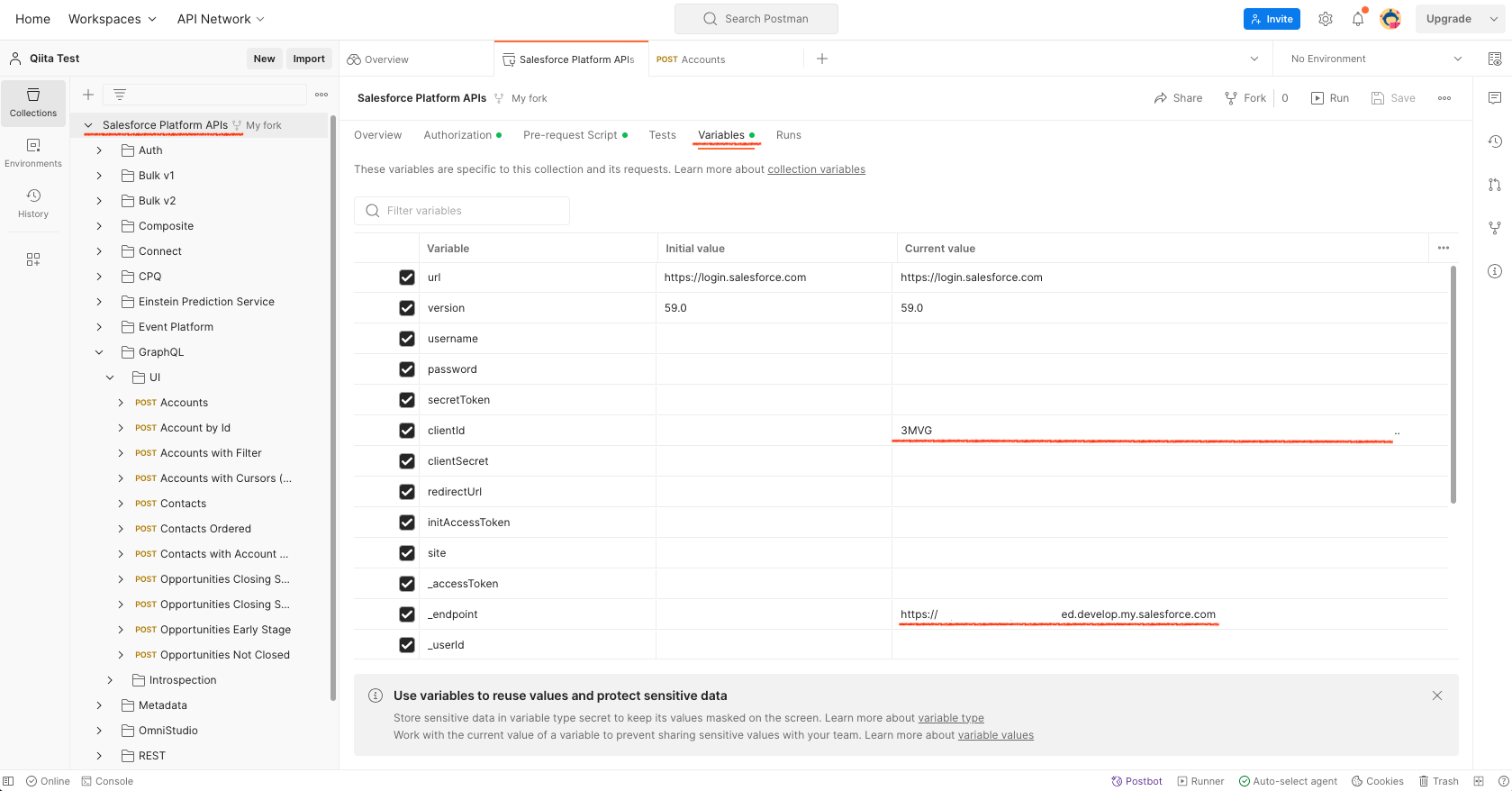The image size is (1512, 791).
Task: Open the Environments sidebar panel
Action: point(33,153)
